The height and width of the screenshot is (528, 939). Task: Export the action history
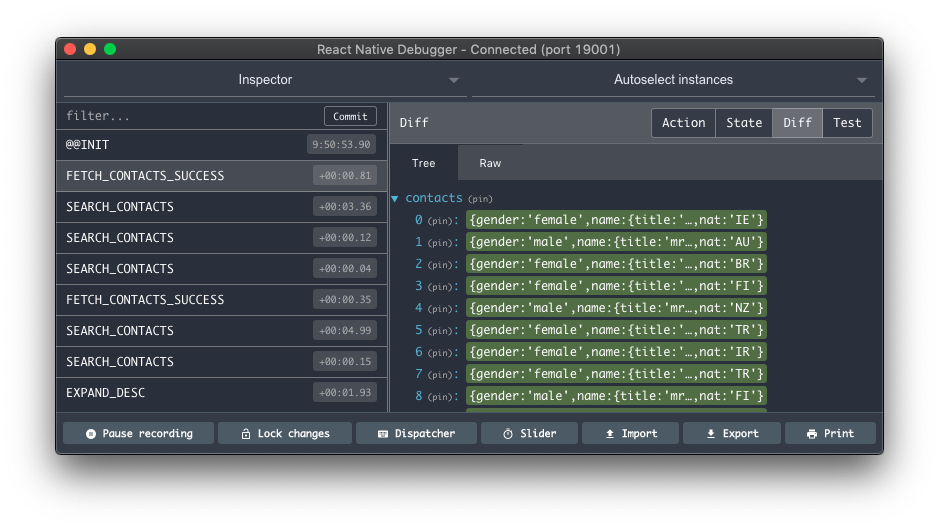click(732, 433)
